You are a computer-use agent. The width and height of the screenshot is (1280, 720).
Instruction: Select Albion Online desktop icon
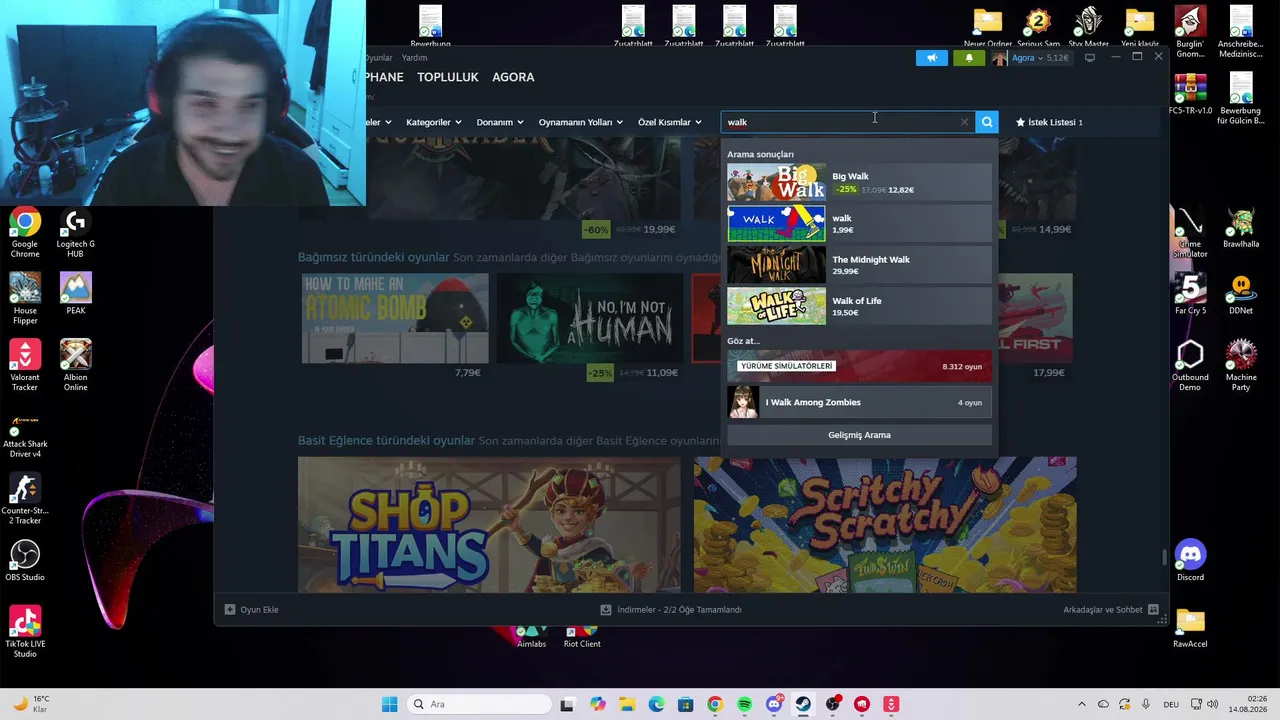[x=75, y=366]
